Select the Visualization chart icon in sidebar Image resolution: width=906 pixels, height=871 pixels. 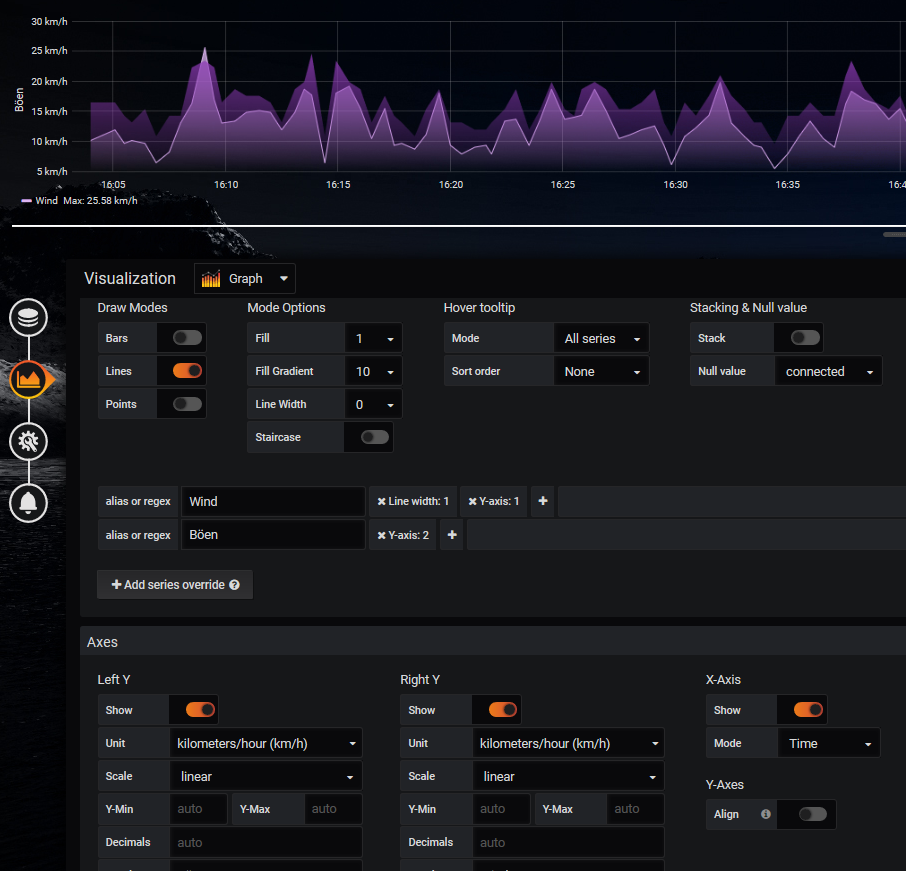pos(29,380)
